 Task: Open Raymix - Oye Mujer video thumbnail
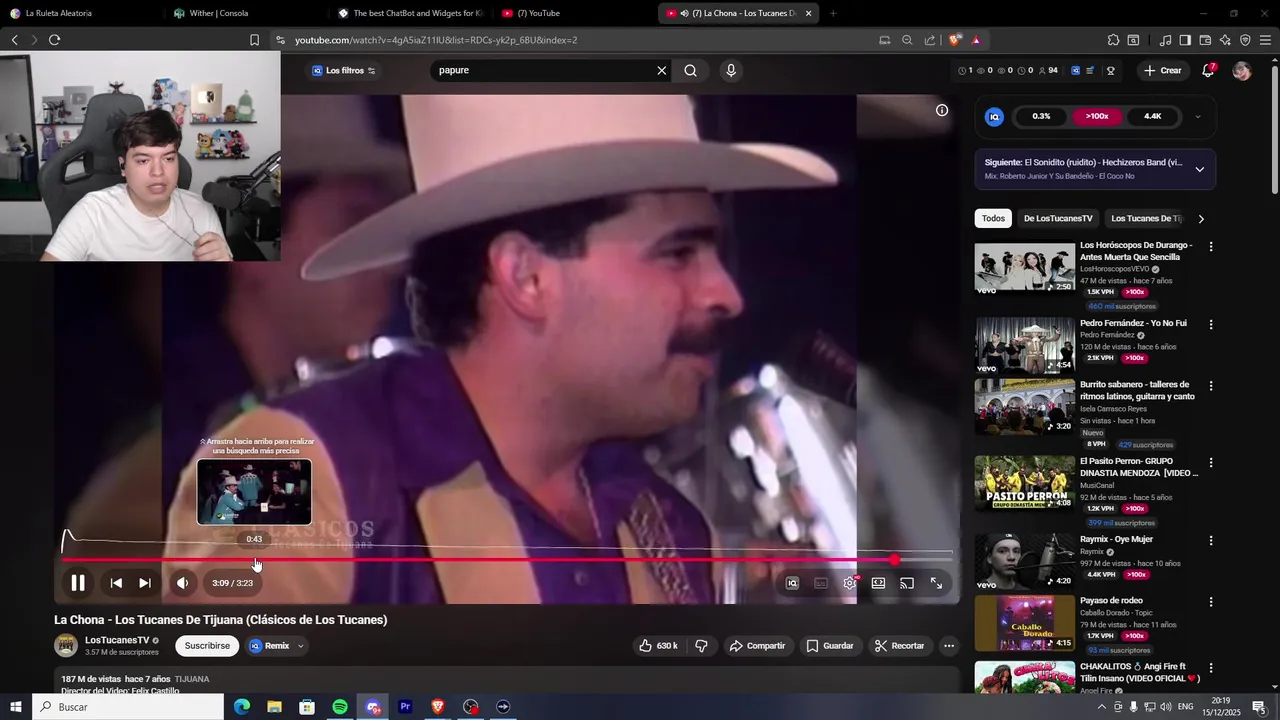click(1025, 562)
